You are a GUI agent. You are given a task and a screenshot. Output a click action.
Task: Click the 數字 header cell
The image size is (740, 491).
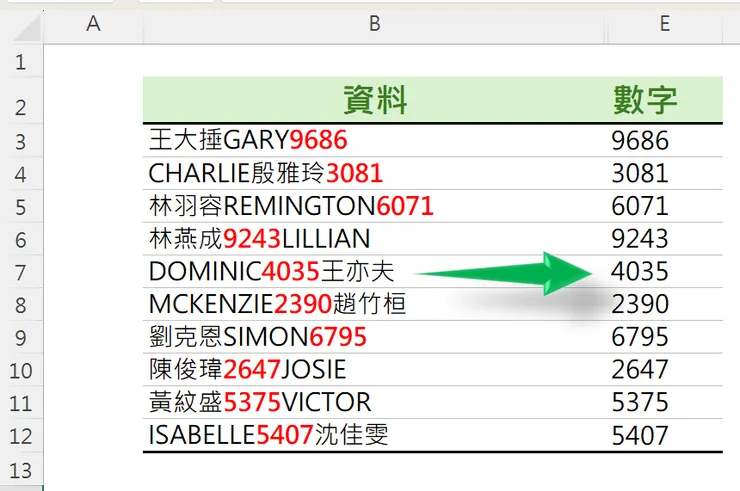[665, 100]
